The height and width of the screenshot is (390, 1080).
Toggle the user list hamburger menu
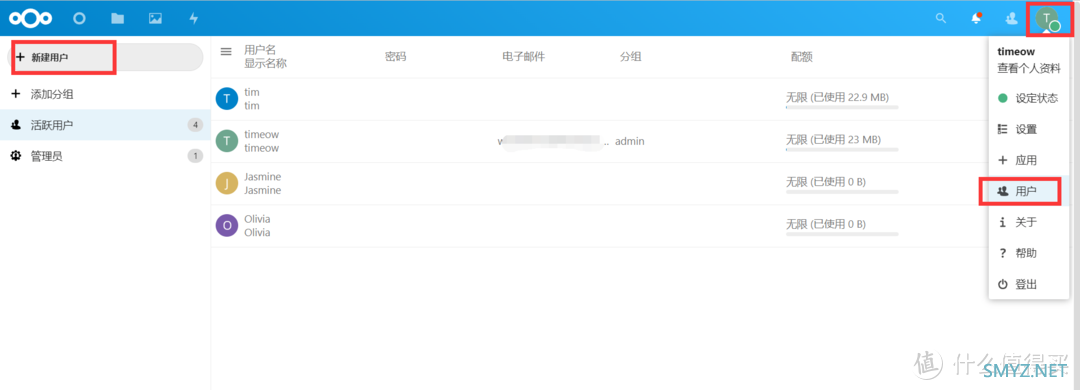coord(226,51)
